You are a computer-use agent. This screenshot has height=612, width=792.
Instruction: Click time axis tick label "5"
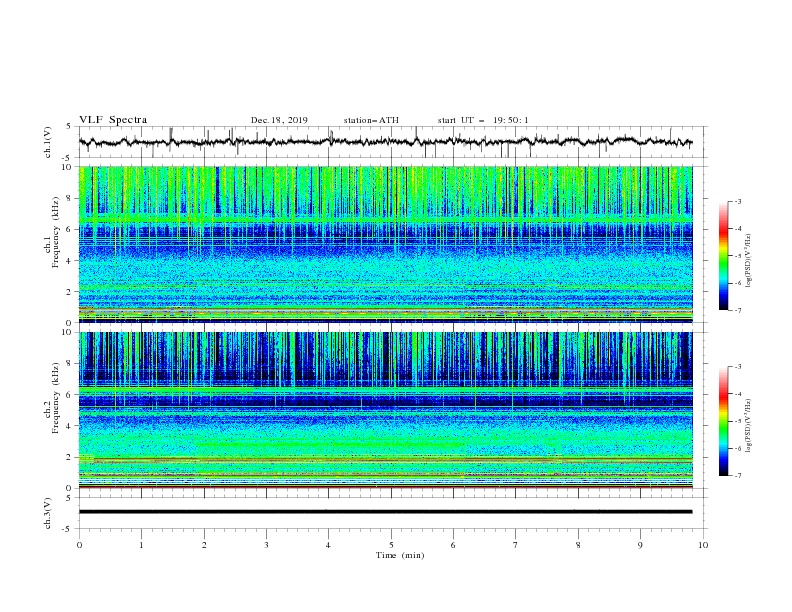pyautogui.click(x=391, y=545)
